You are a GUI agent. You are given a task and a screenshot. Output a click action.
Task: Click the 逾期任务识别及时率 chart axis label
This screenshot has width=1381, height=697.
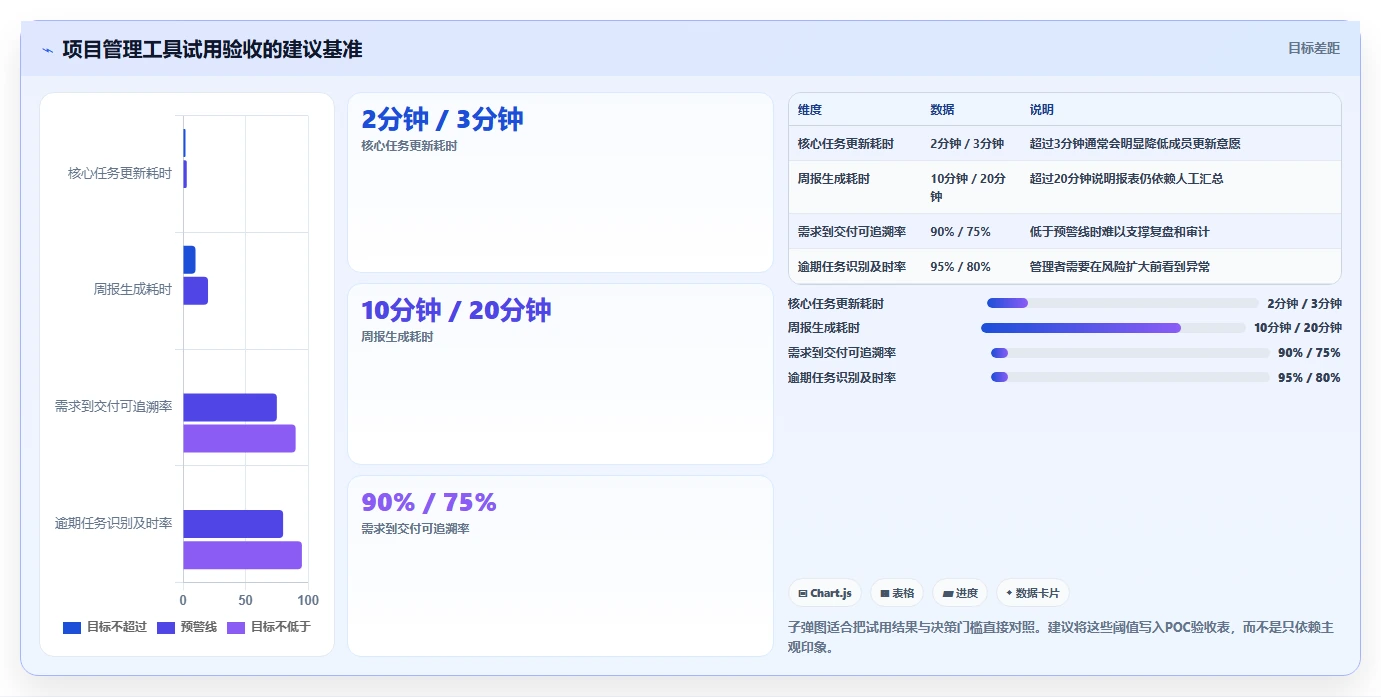pyautogui.click(x=113, y=523)
